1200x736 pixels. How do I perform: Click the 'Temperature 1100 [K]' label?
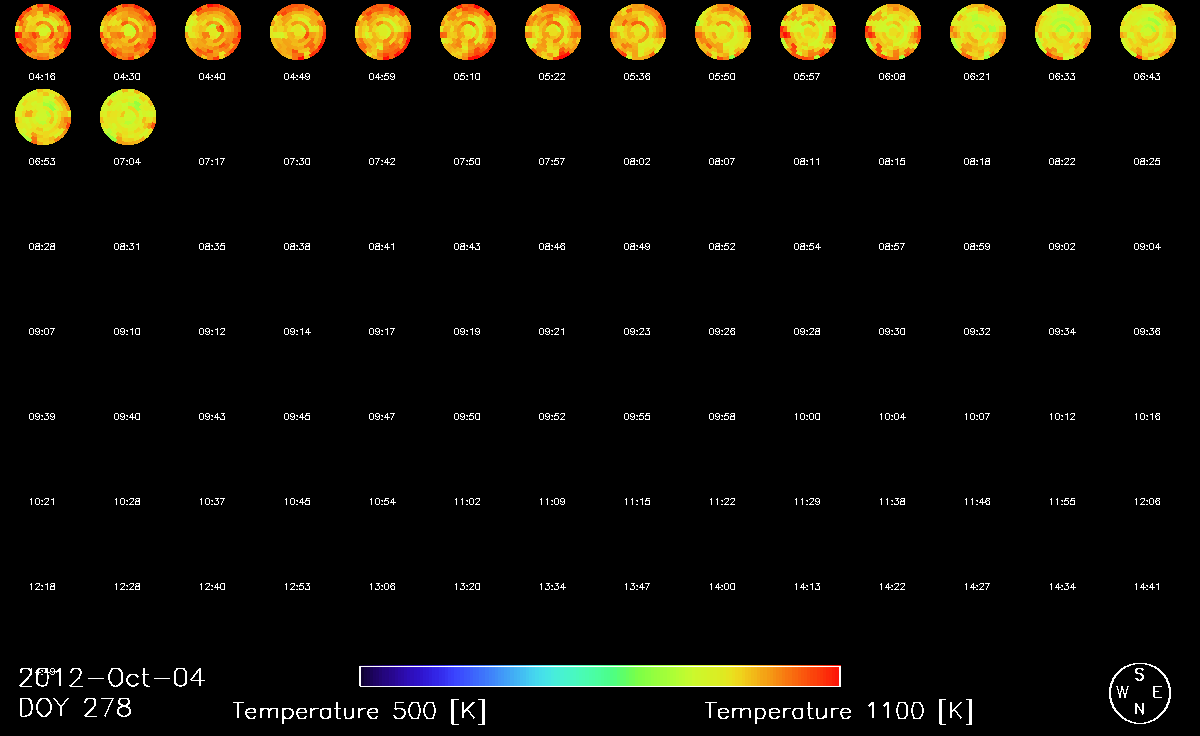(839, 711)
